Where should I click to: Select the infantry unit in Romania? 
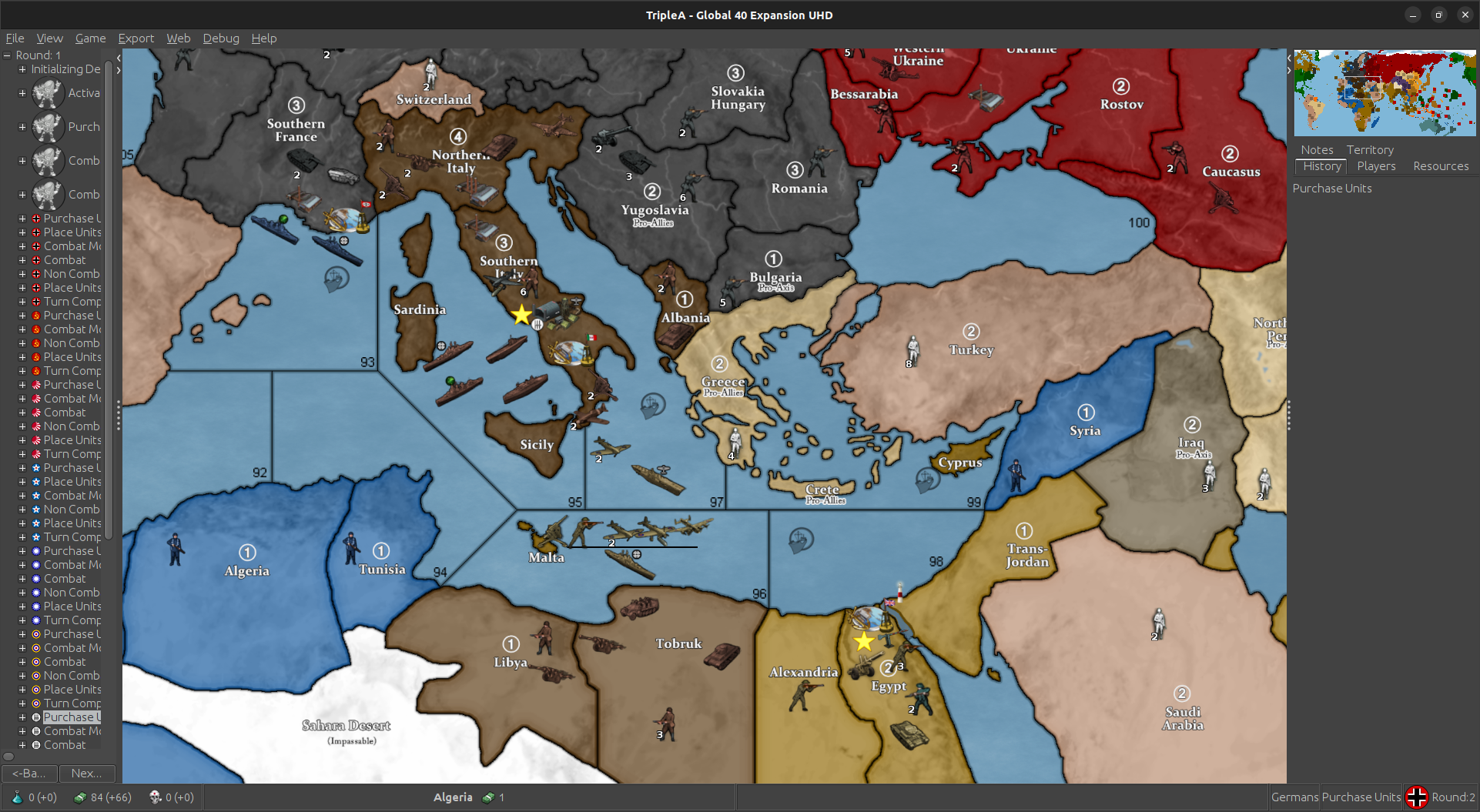822,161
